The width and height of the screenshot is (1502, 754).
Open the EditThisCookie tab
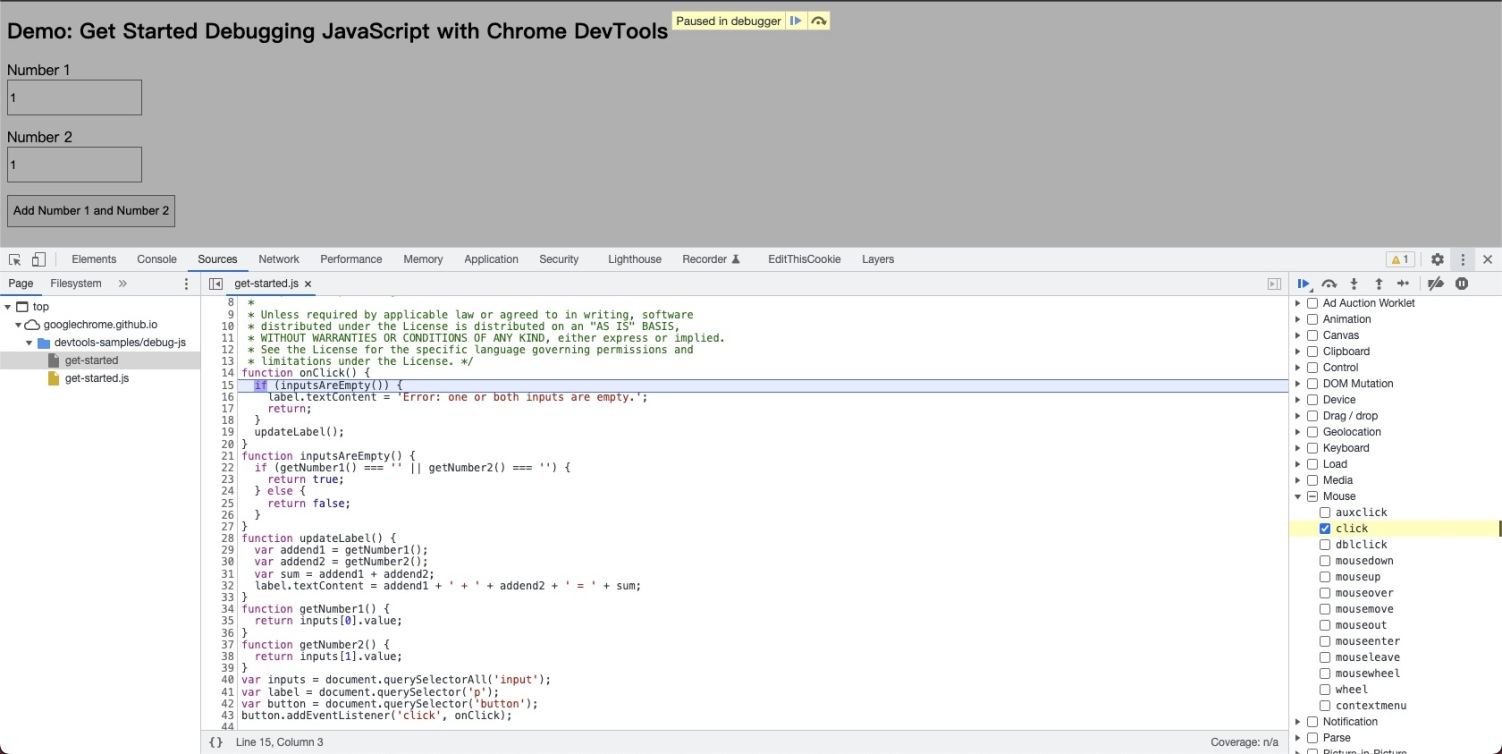click(x=804, y=259)
